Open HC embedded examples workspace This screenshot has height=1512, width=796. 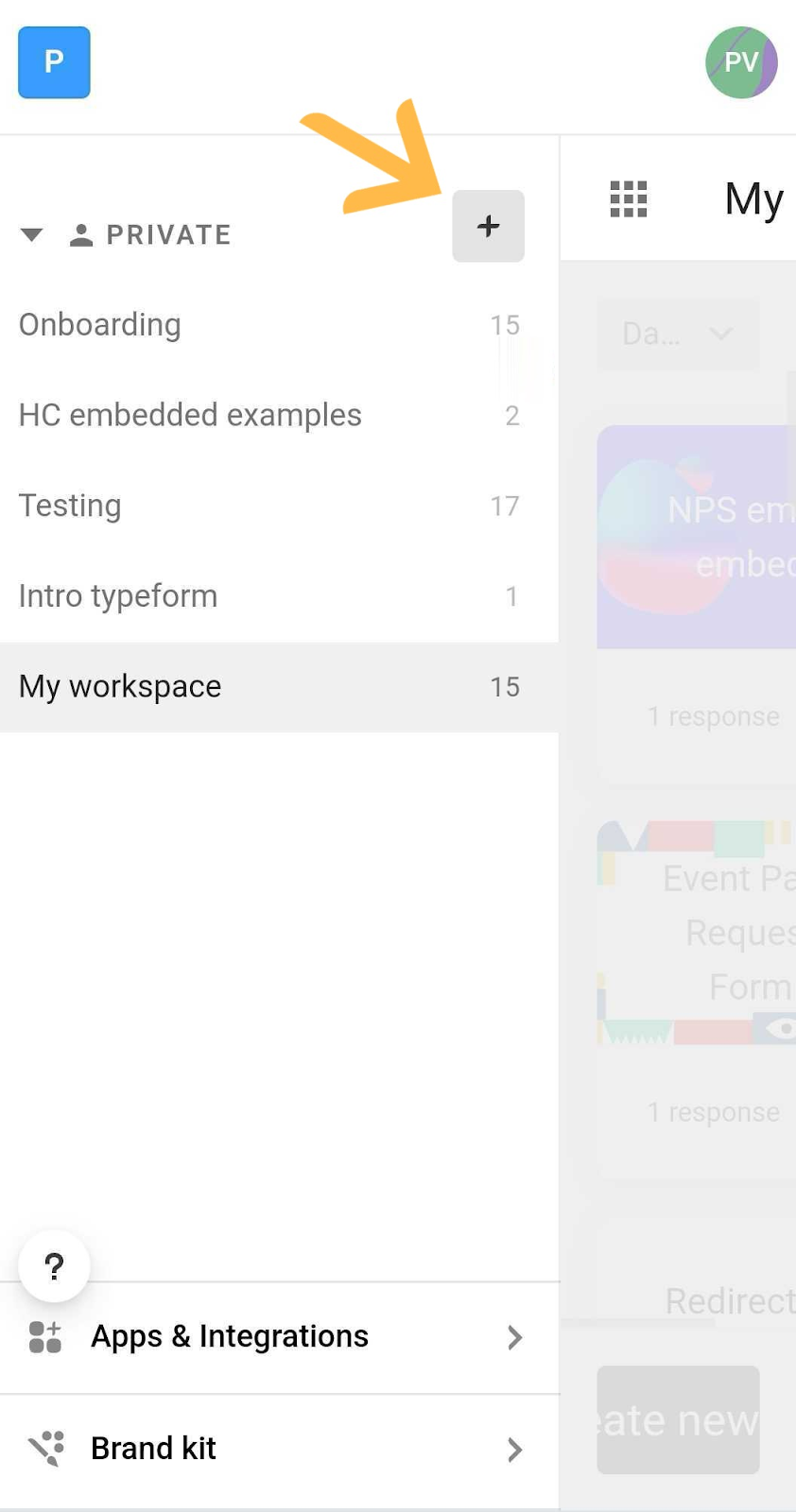pos(190,416)
